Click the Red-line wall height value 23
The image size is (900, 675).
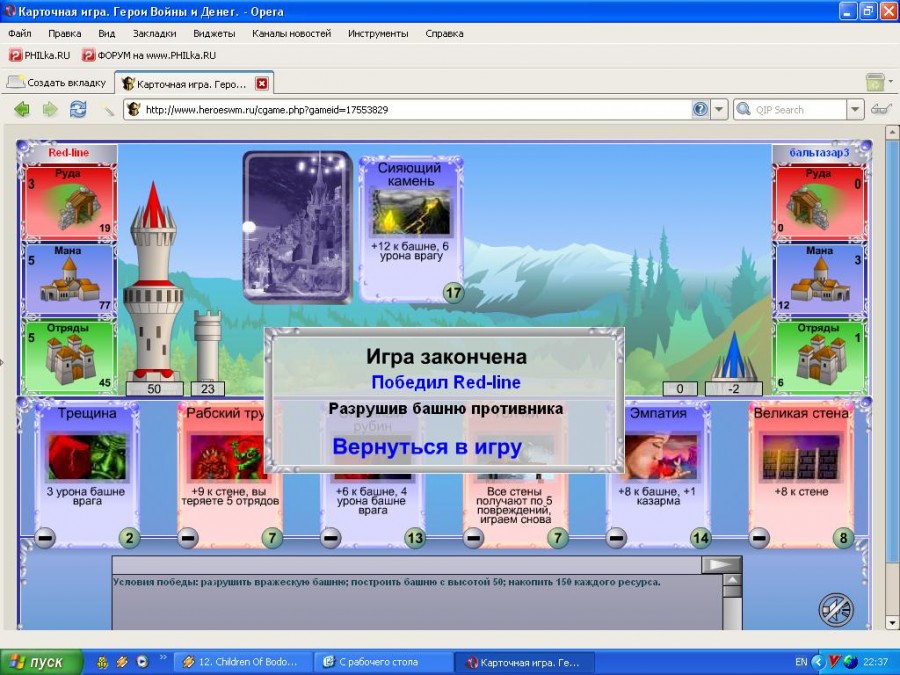(x=208, y=389)
